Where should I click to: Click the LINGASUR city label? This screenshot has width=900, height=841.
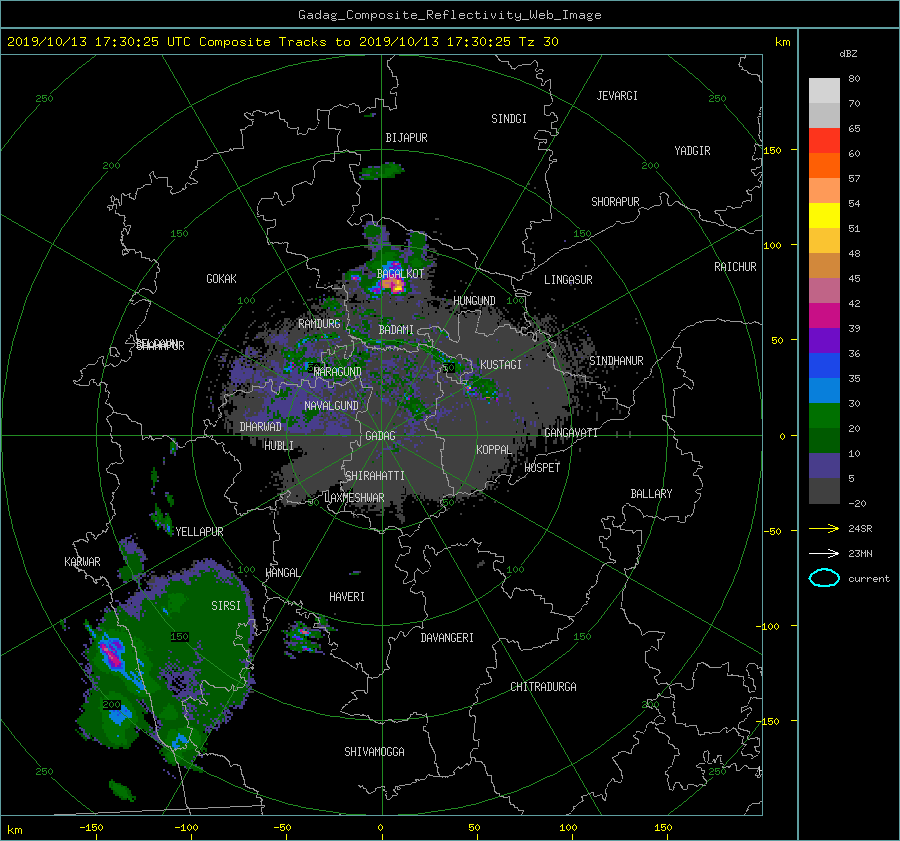coord(568,280)
